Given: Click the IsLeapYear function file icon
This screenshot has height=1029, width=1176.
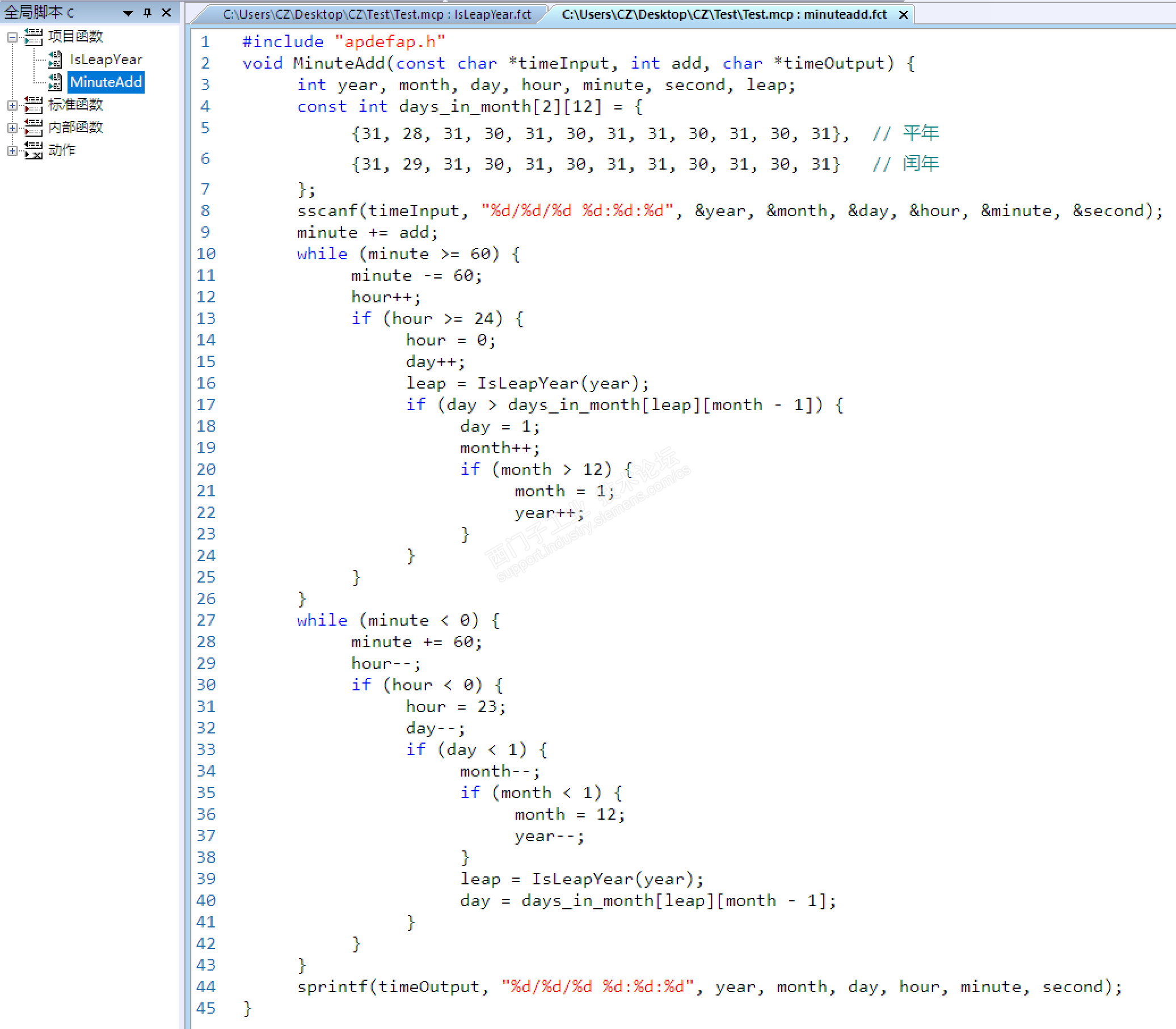Looking at the screenshot, I should tap(55, 59).
